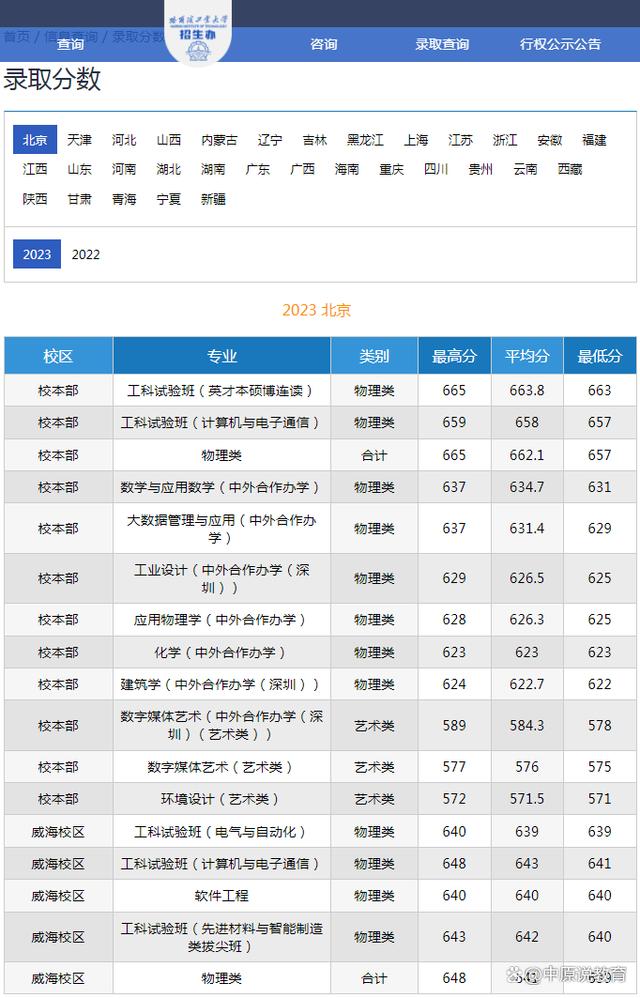640x998 pixels.
Task: Click the university admissions office logo
Action: tap(197, 33)
